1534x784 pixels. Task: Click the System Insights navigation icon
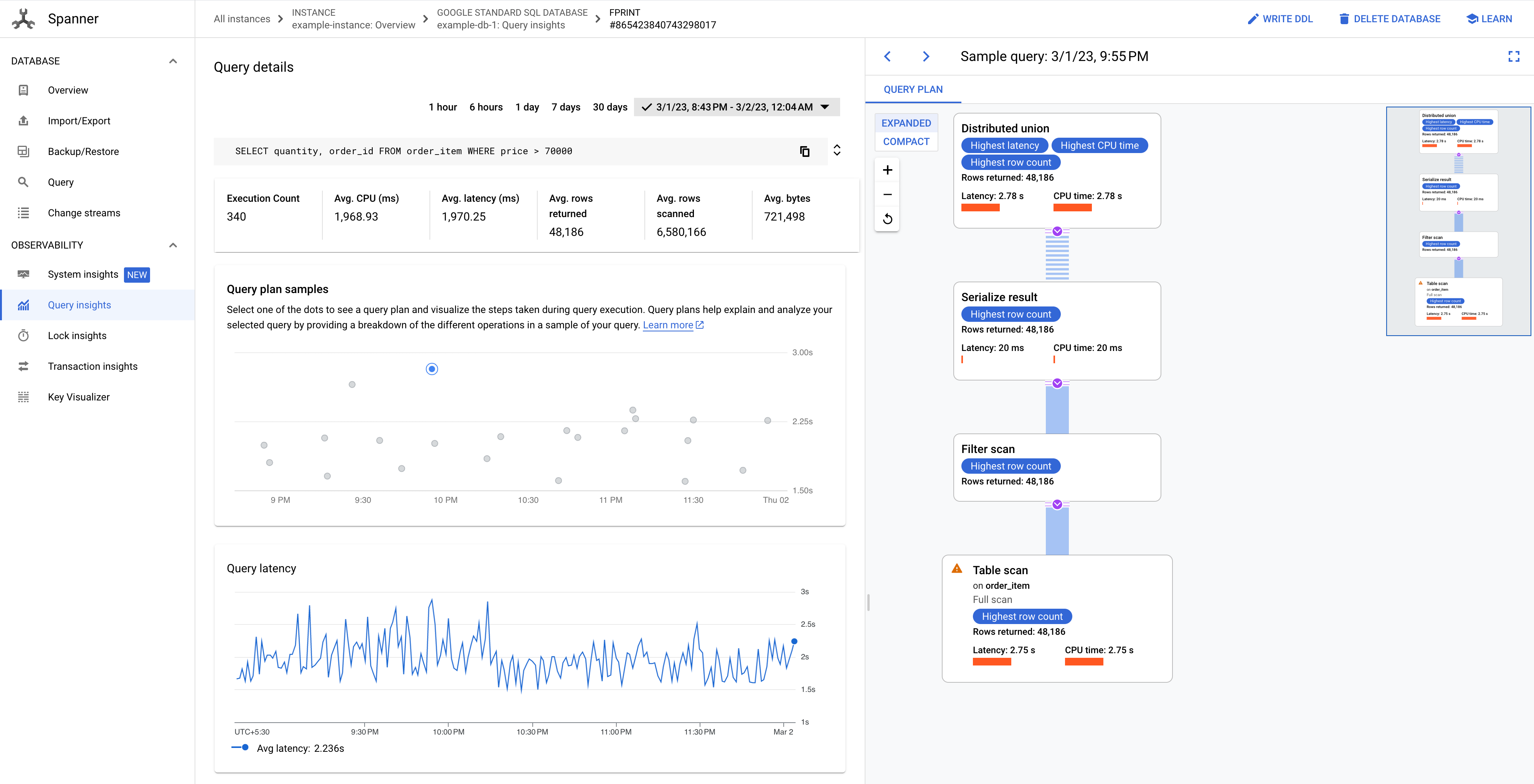[24, 274]
